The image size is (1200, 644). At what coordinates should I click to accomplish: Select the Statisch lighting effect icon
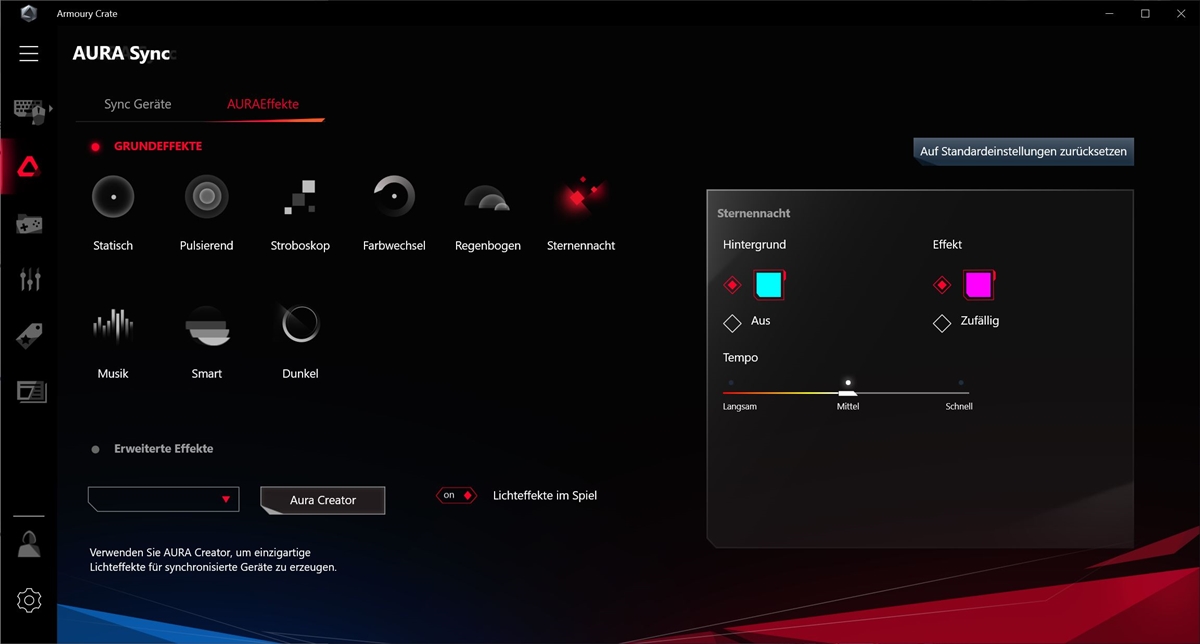pyautogui.click(x=113, y=197)
